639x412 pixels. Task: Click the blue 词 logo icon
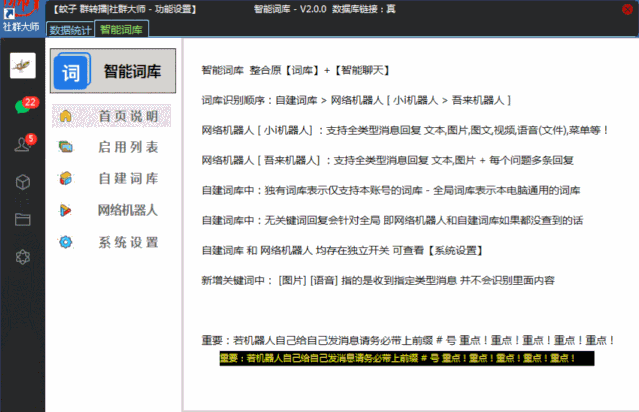[x=72, y=72]
